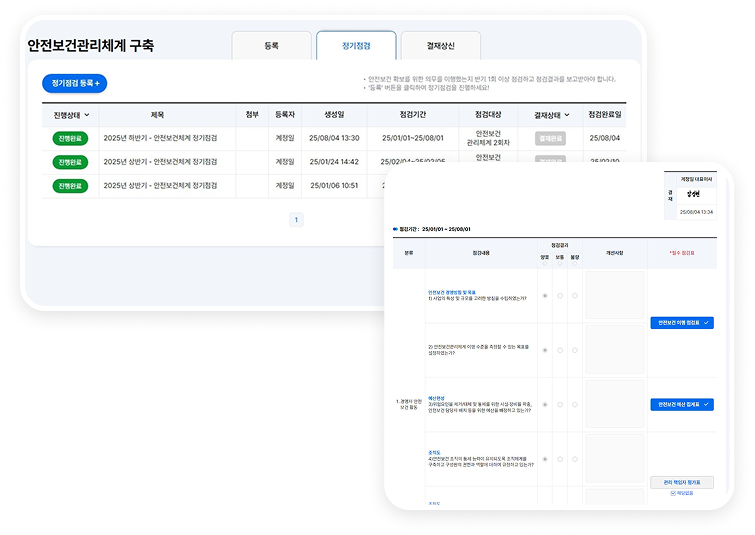Image resolution: width=755 pixels, height=535 pixels.
Task: Select 불량 radio for 예산편성 question
Action: (575, 404)
